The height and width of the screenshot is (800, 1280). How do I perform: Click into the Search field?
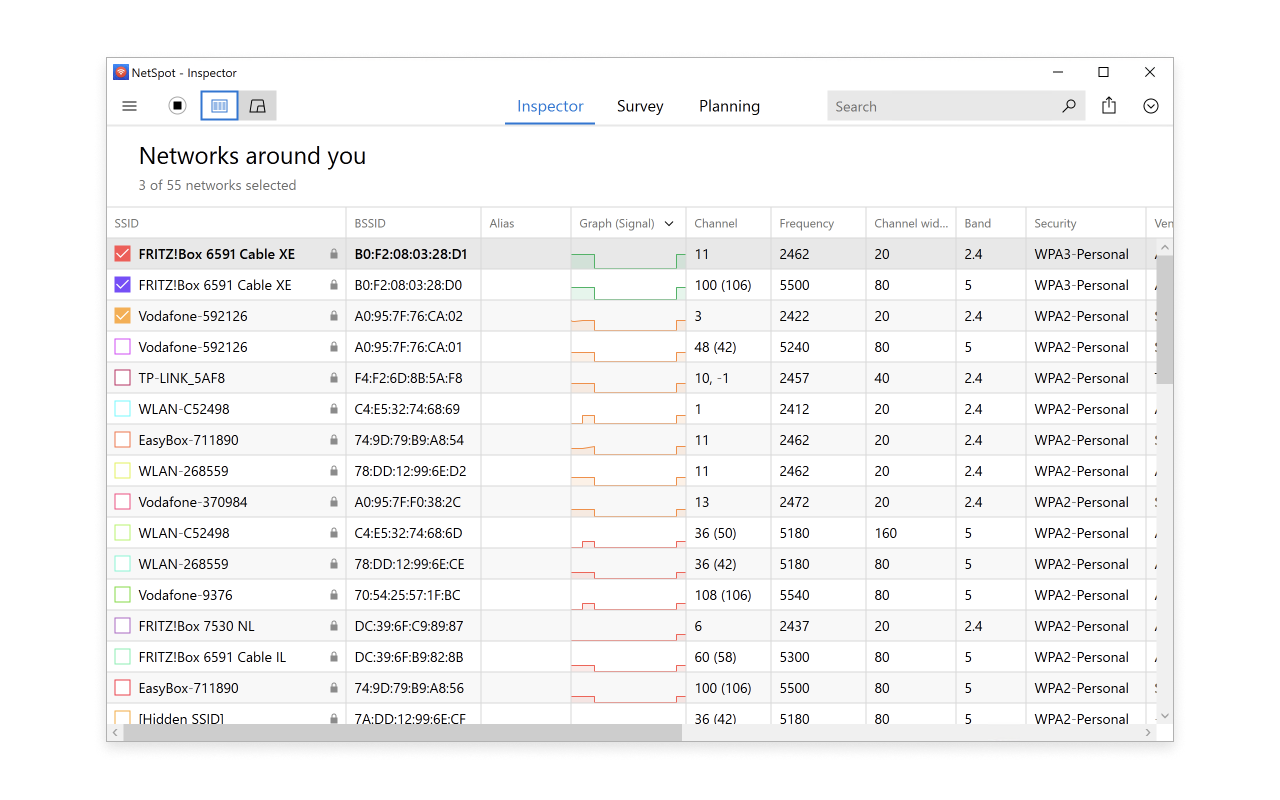click(x=940, y=106)
